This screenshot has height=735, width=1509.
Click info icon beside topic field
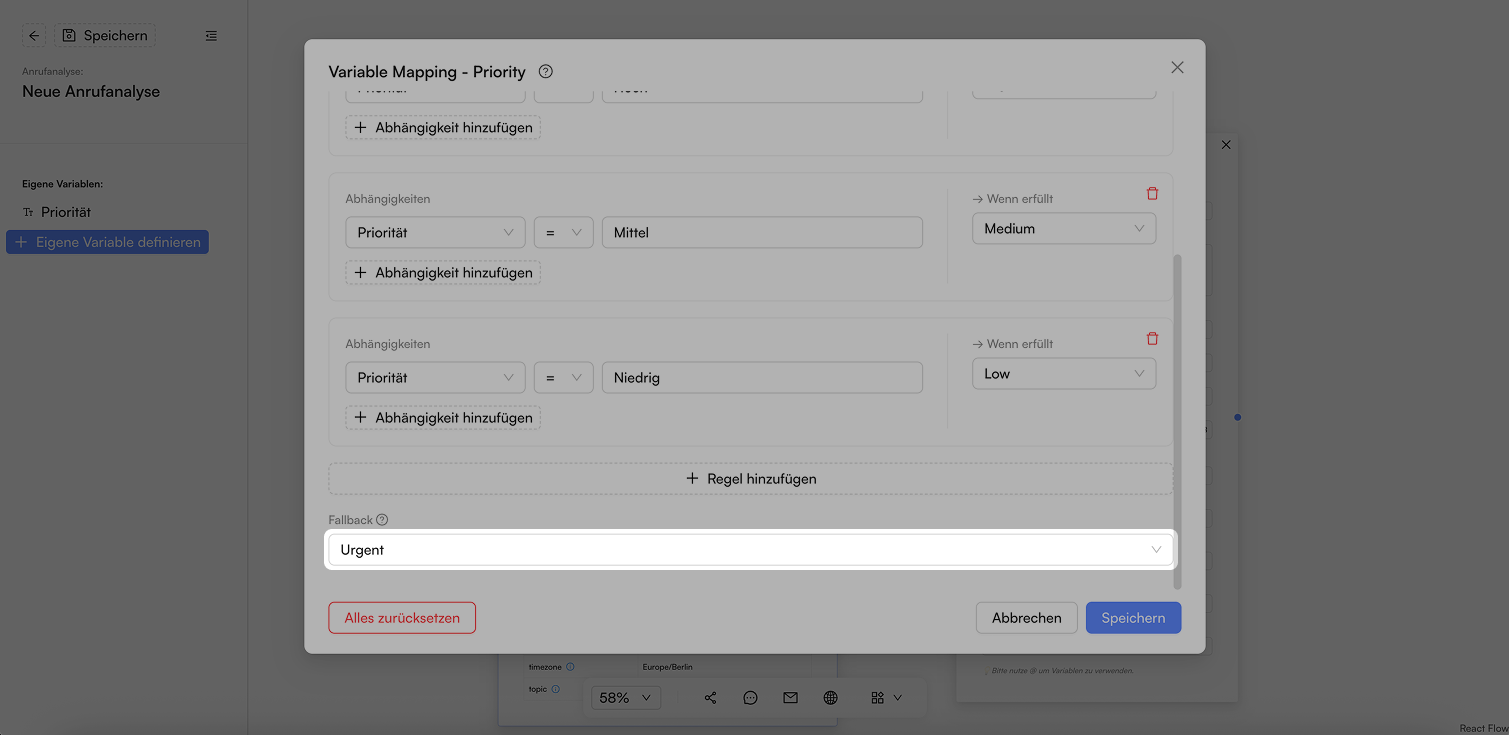(x=555, y=689)
